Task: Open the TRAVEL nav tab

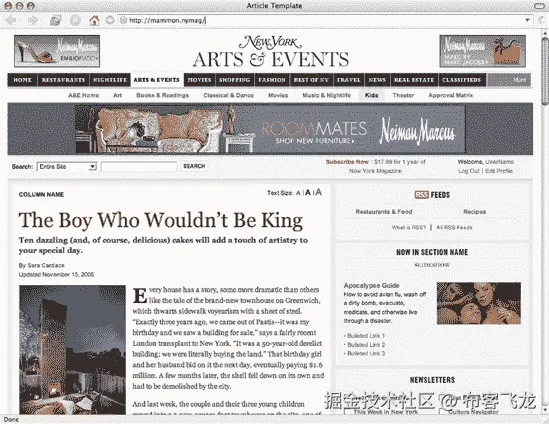Action: (349, 80)
